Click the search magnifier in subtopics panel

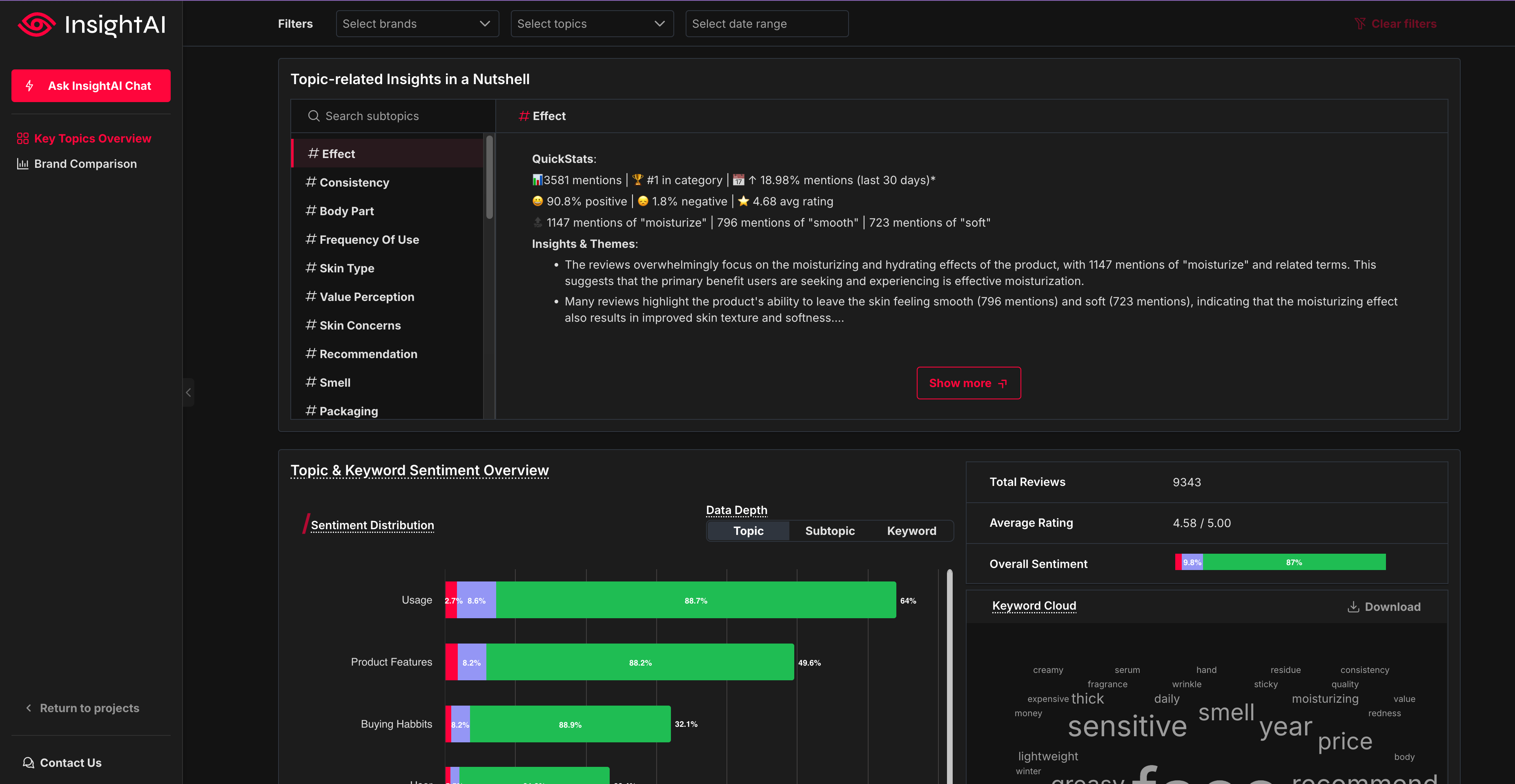pos(314,116)
